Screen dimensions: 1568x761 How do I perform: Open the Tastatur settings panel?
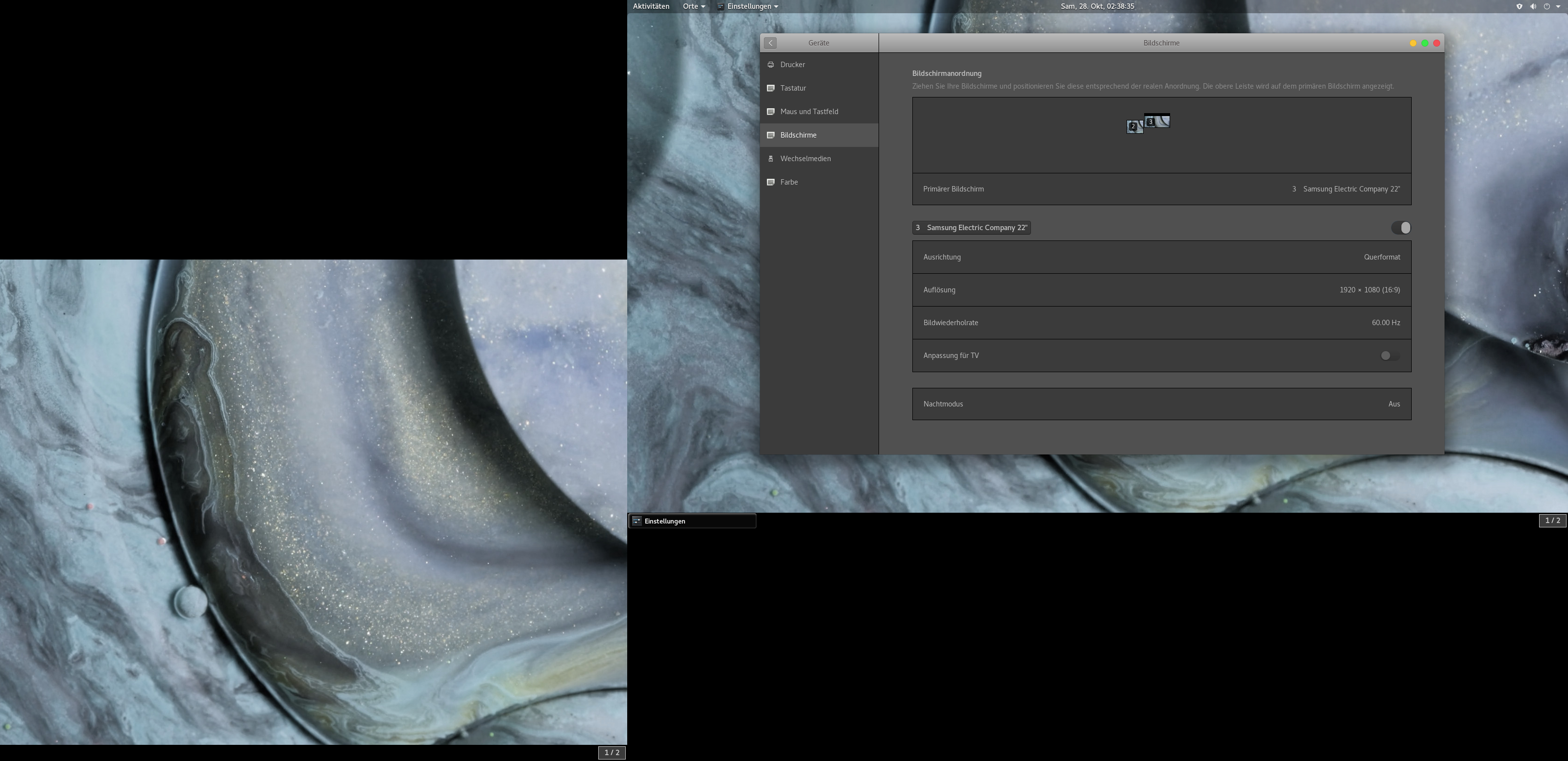[819, 88]
